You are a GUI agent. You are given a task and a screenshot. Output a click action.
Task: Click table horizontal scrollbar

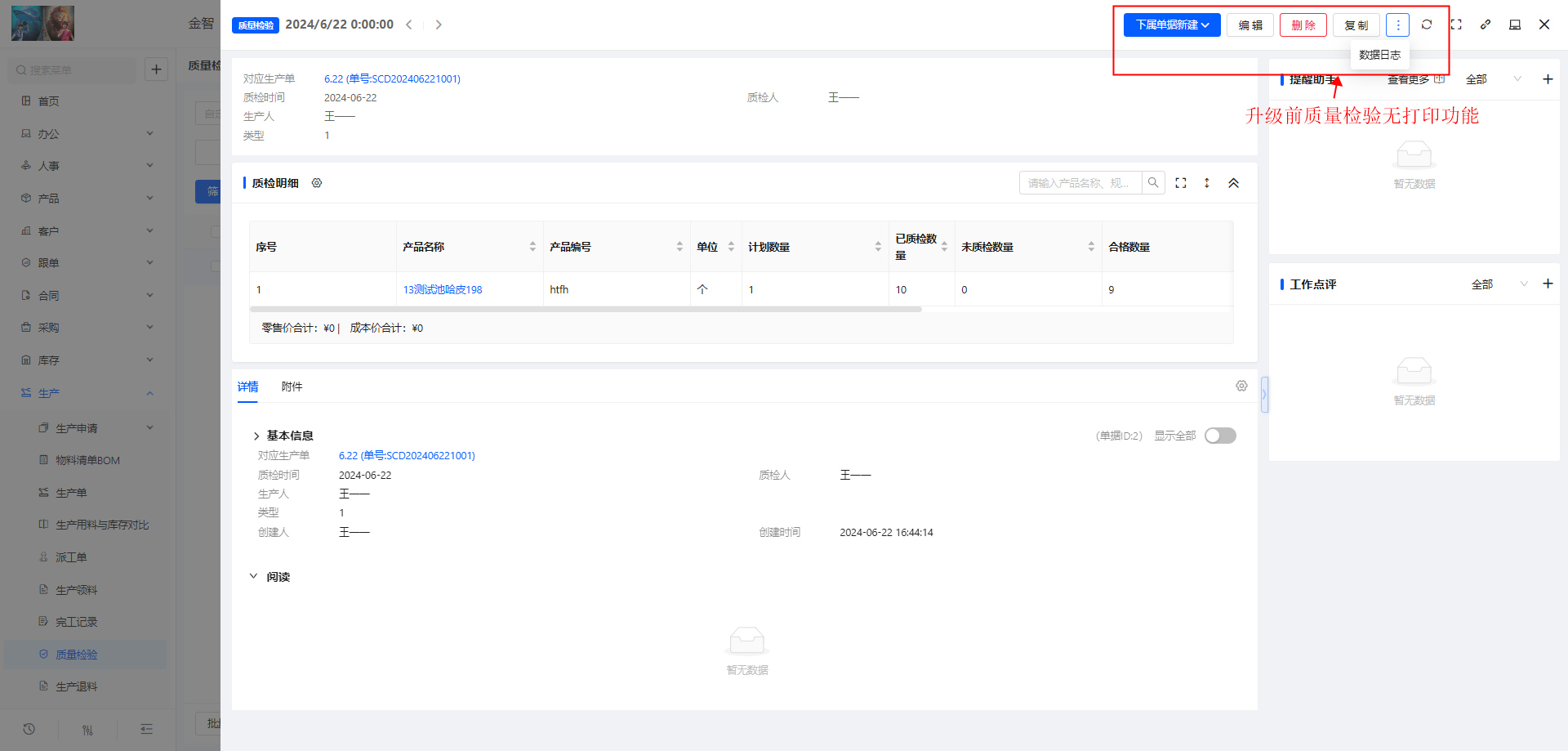tap(586, 310)
